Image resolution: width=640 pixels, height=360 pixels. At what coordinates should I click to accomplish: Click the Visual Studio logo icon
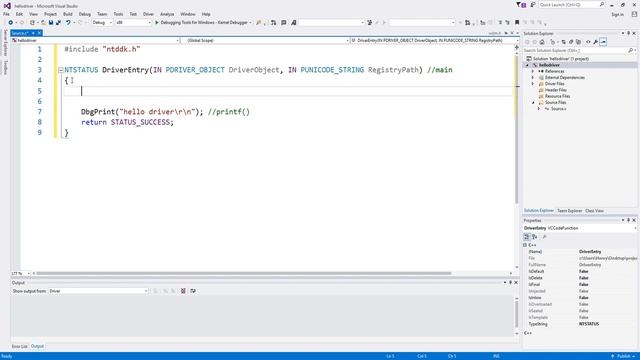7,6
